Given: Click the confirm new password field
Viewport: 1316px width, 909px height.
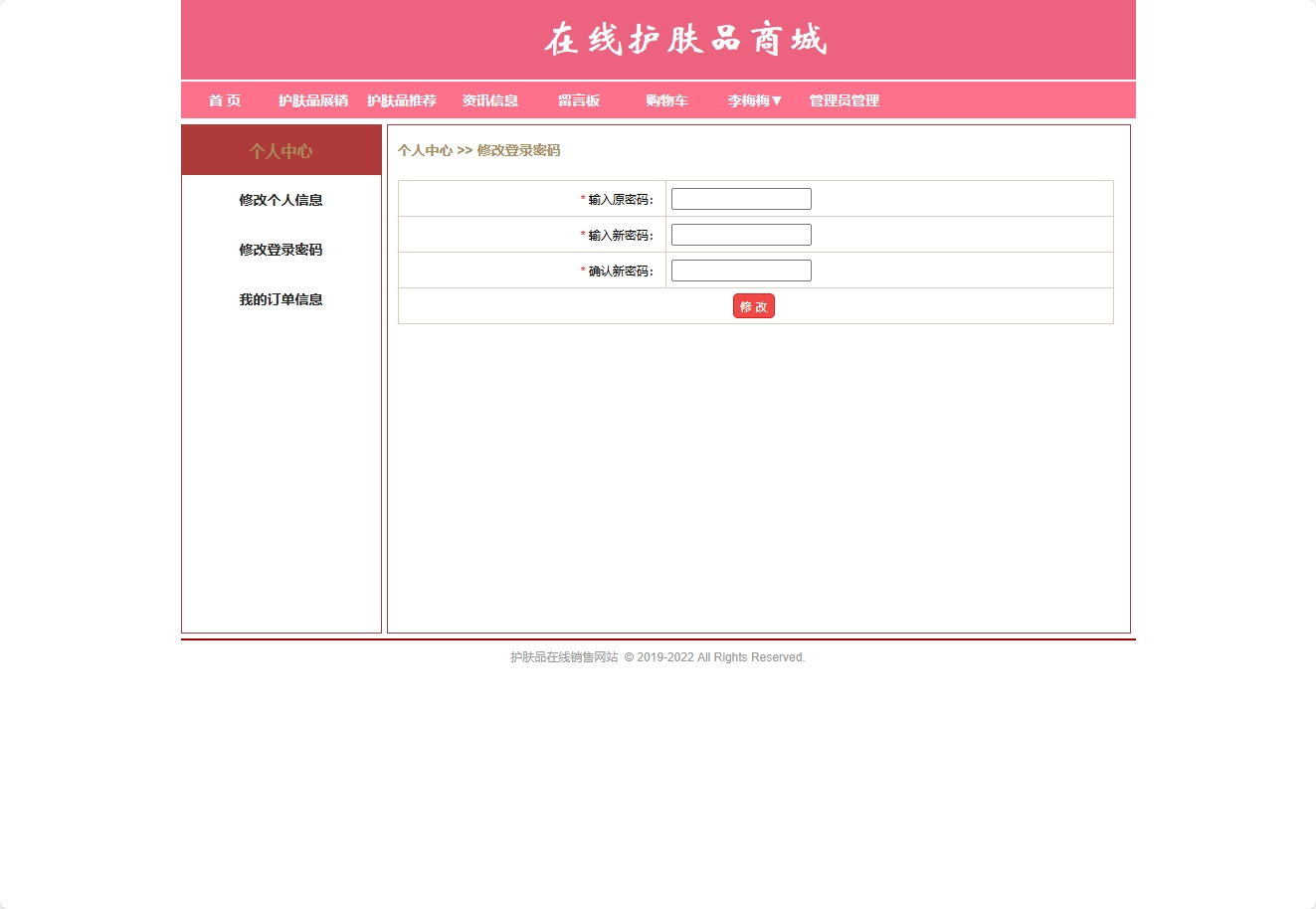Looking at the screenshot, I should [x=741, y=270].
